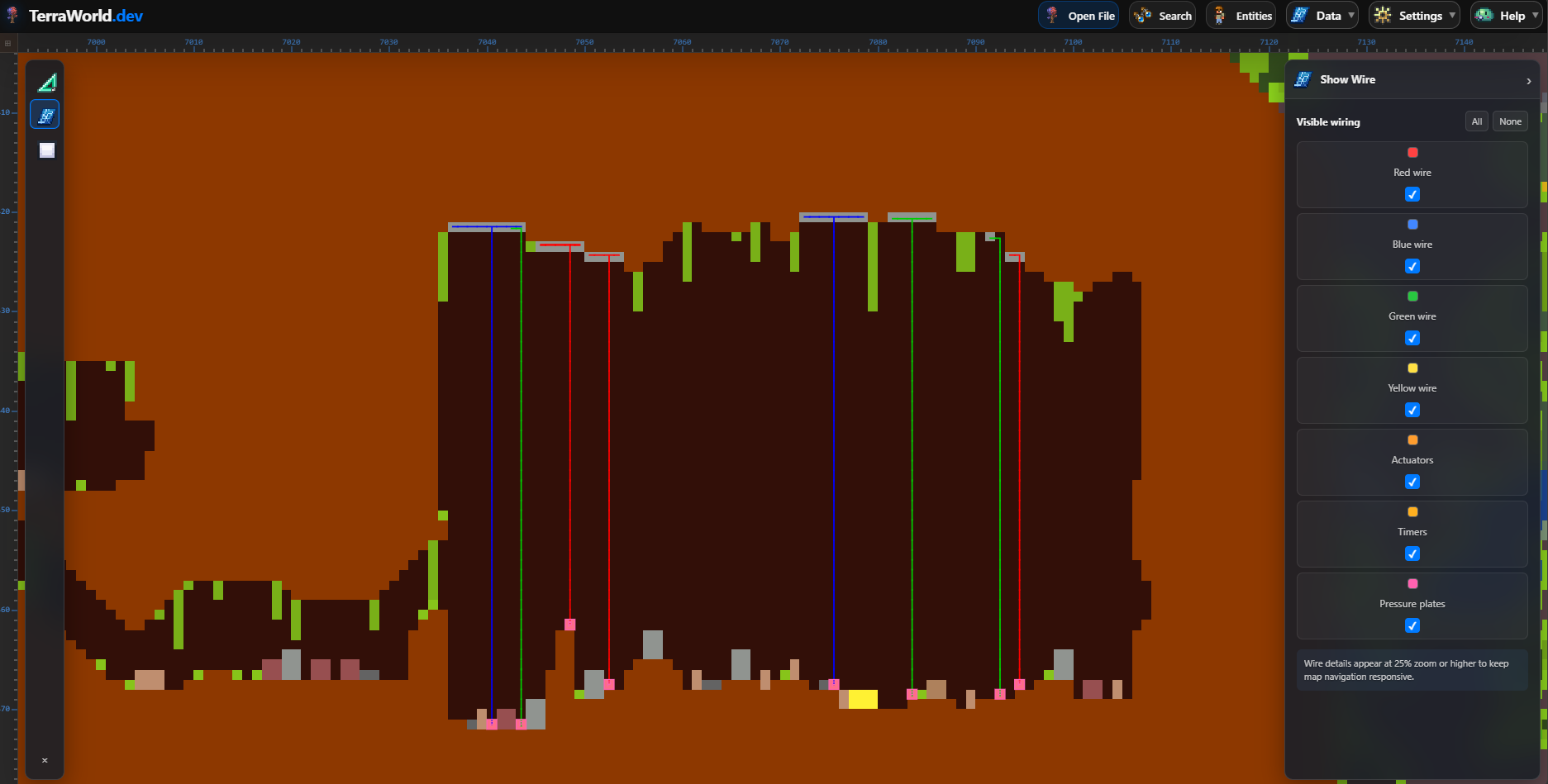Expand the Data dropdown menu
This screenshot has width=1548, height=784.
[1322, 16]
